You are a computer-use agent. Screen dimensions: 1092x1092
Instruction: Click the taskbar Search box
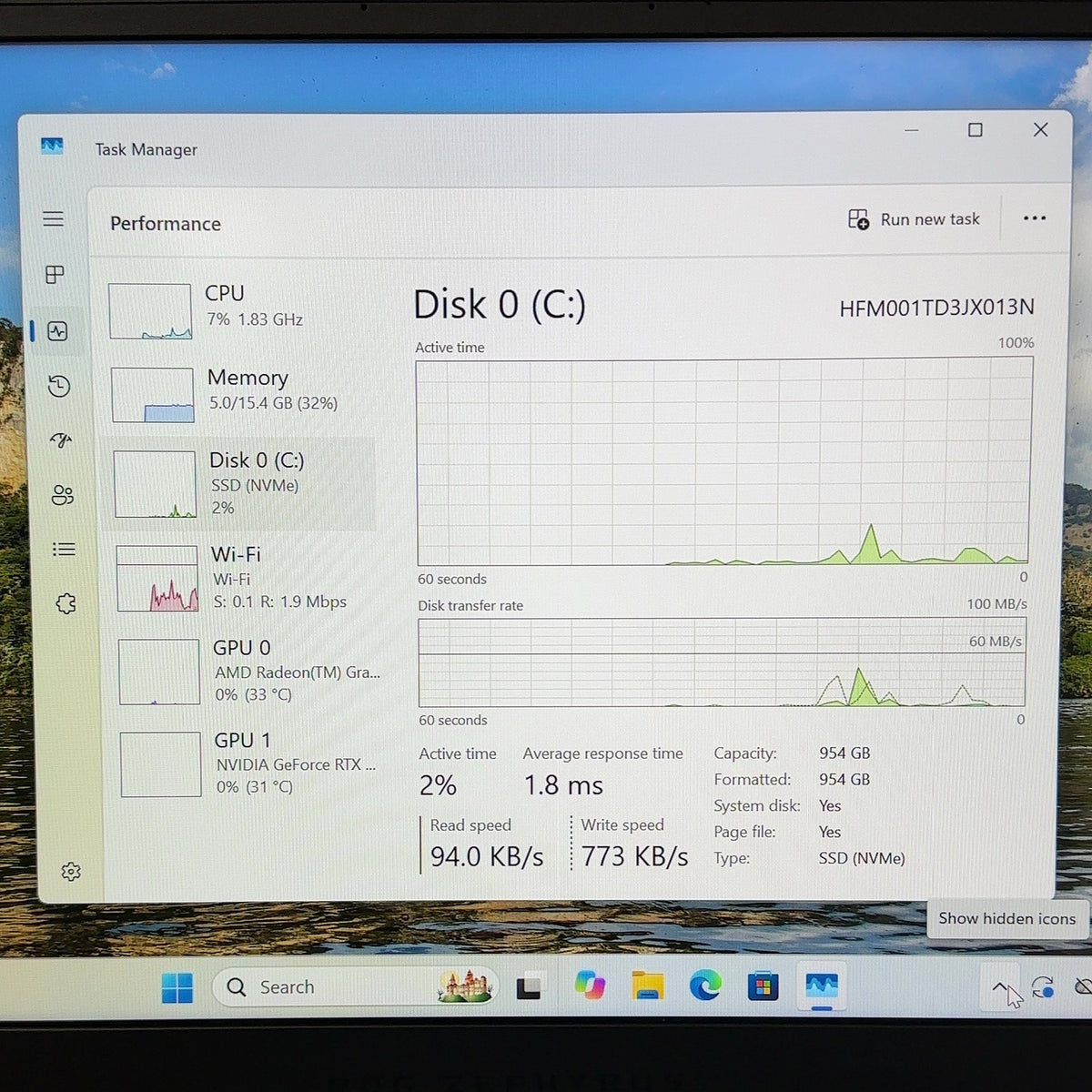pyautogui.click(x=355, y=986)
